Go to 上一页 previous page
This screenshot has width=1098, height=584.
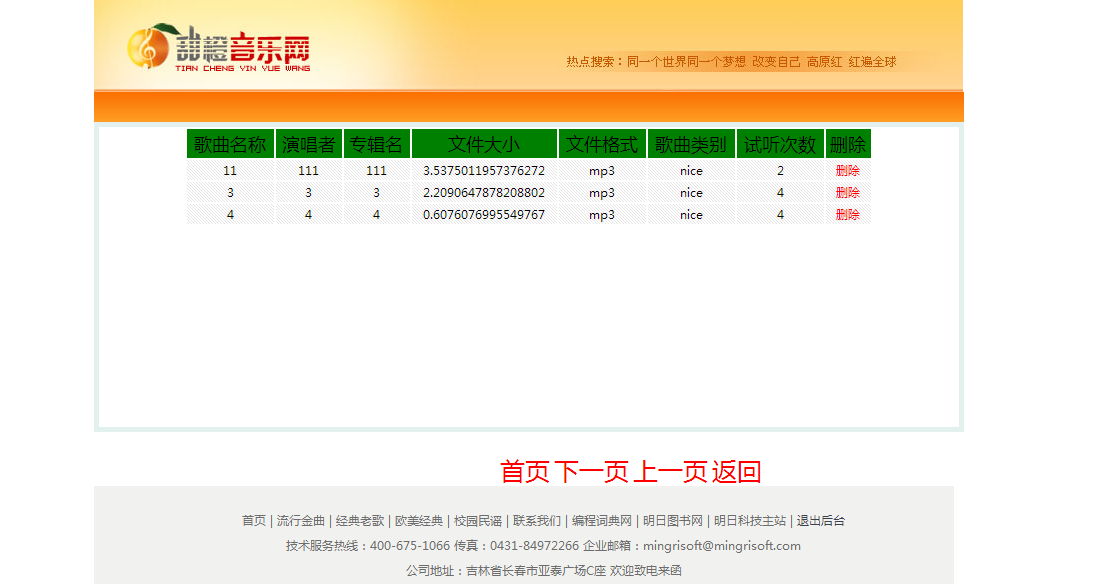pos(670,471)
